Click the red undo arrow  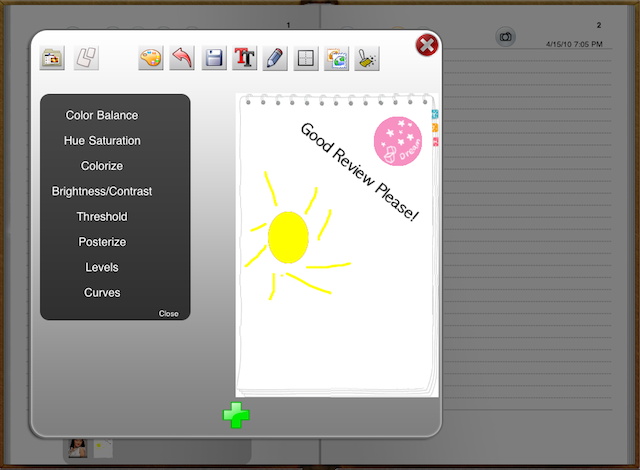click(x=181, y=58)
